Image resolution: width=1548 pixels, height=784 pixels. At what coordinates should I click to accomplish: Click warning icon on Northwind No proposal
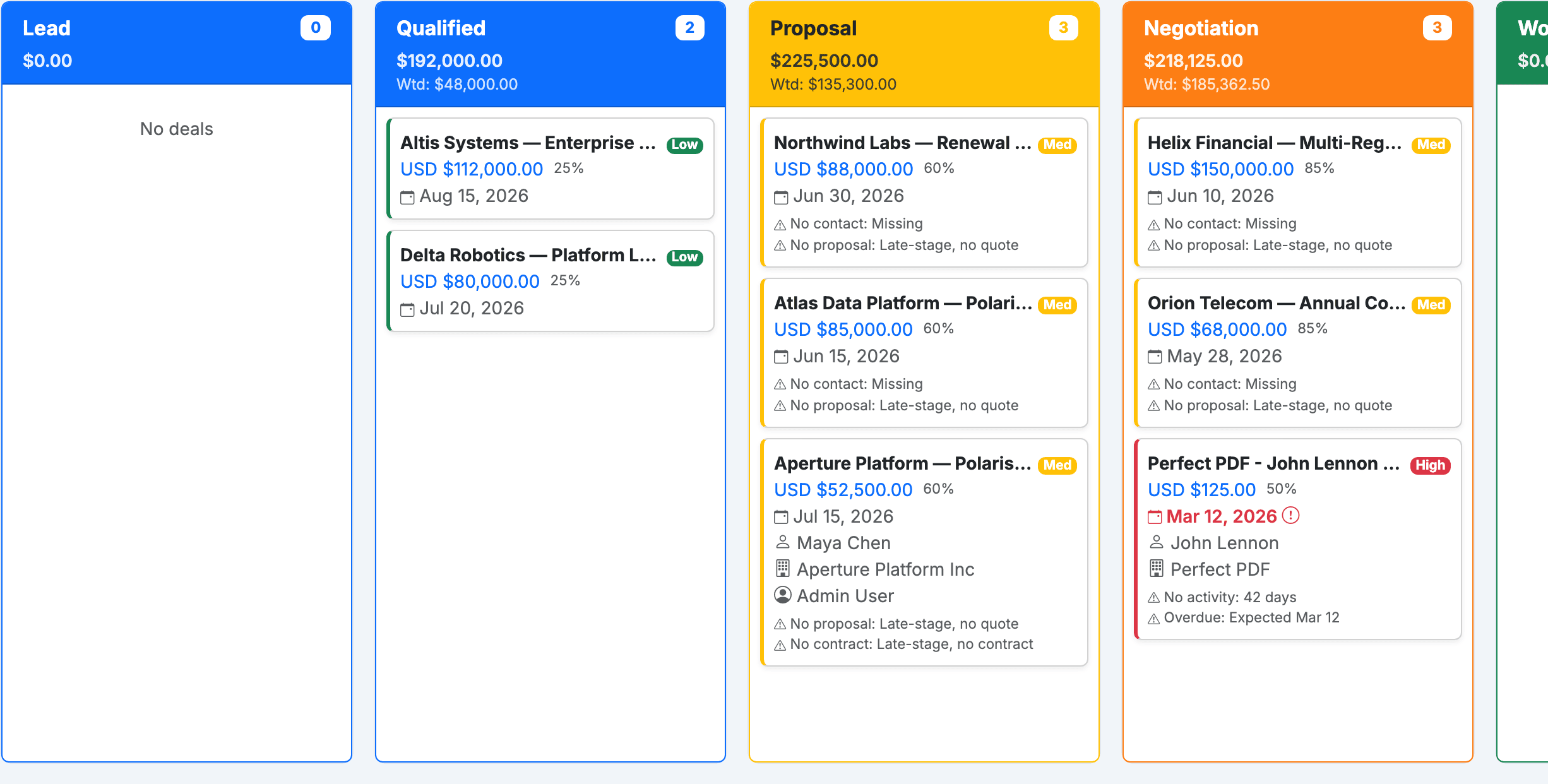point(780,246)
